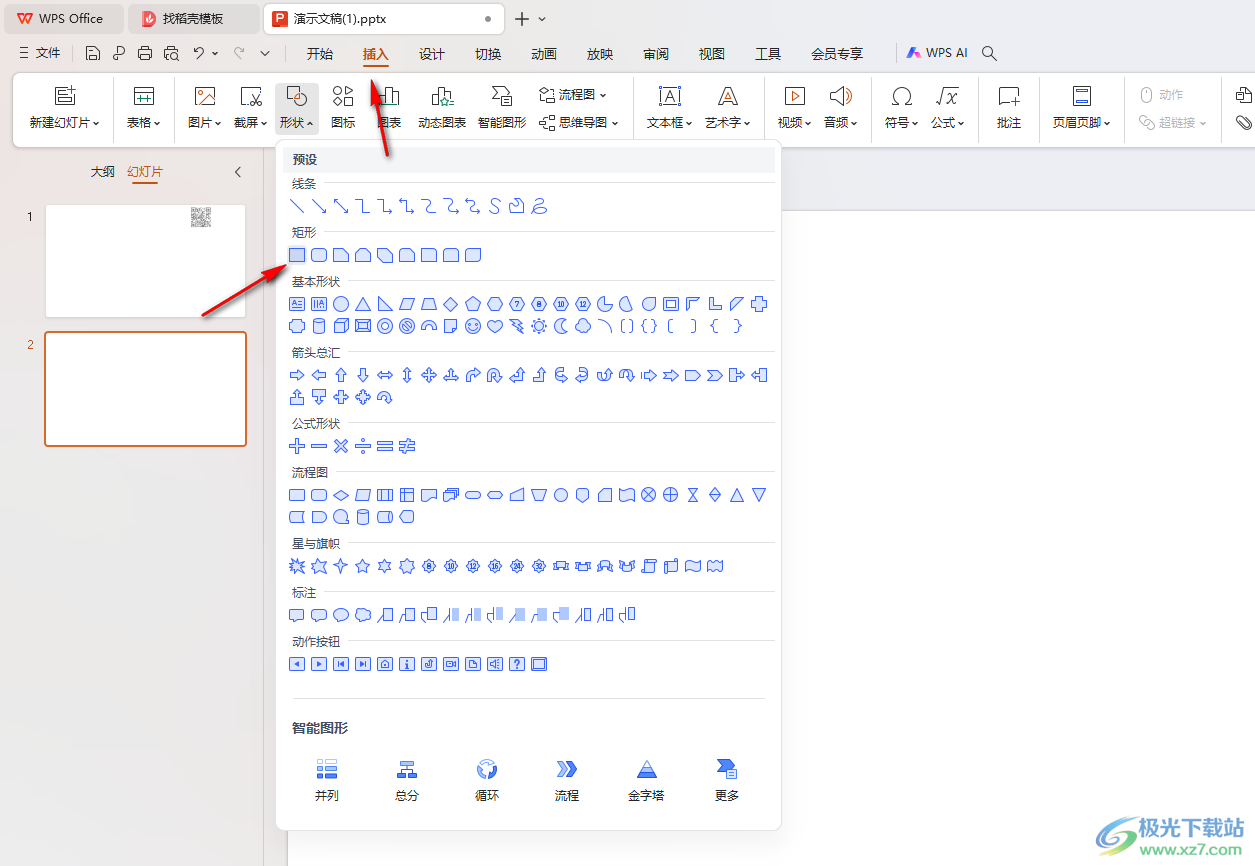Switch to the Outline (大纲) pane tab
Screen dimensions: 1255x866
(102, 172)
